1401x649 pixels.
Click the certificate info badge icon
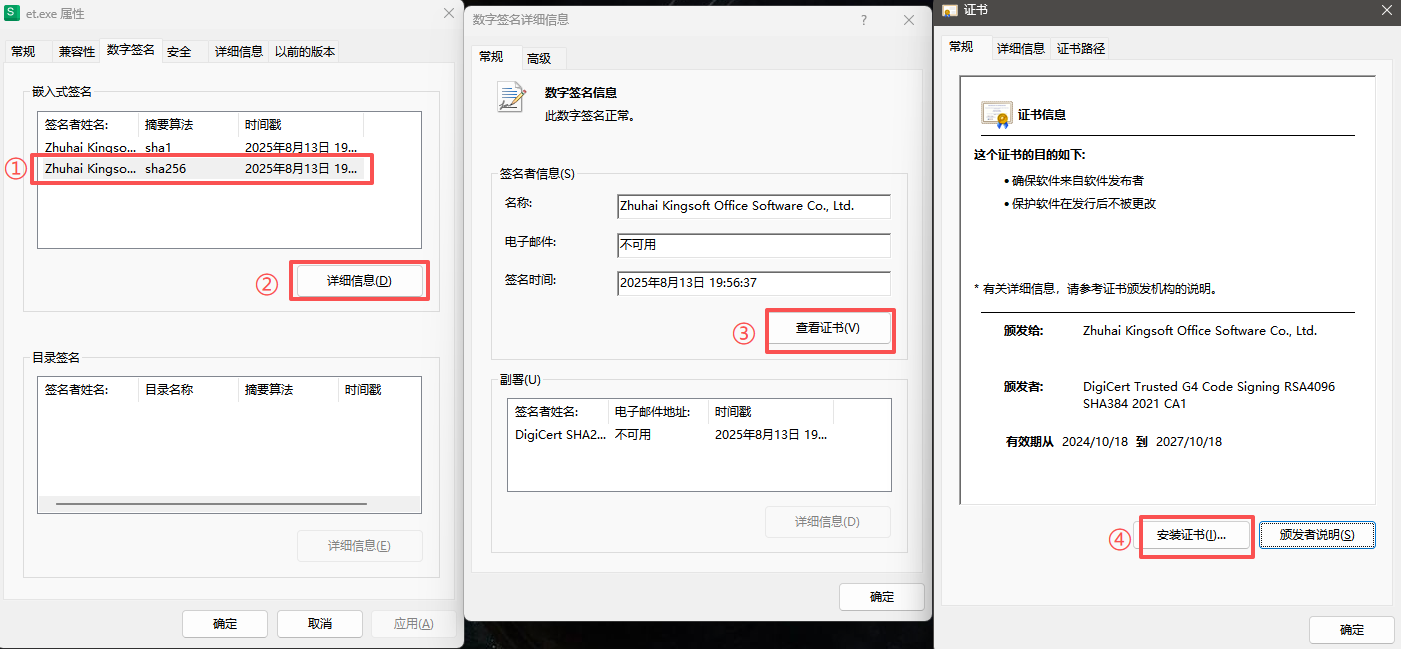(x=996, y=115)
